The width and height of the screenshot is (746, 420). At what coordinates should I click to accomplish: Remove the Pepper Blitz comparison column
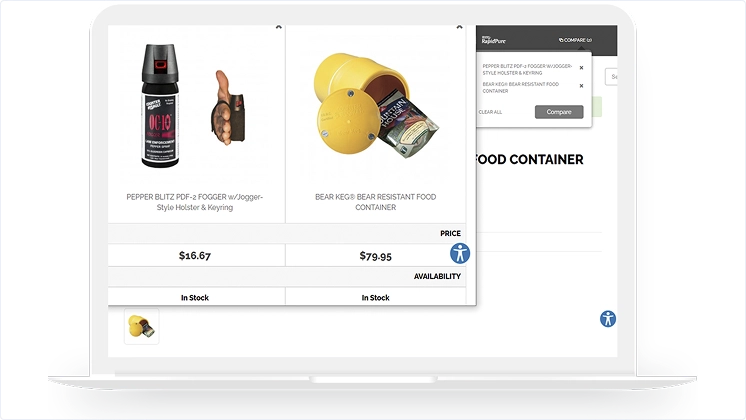point(279,28)
